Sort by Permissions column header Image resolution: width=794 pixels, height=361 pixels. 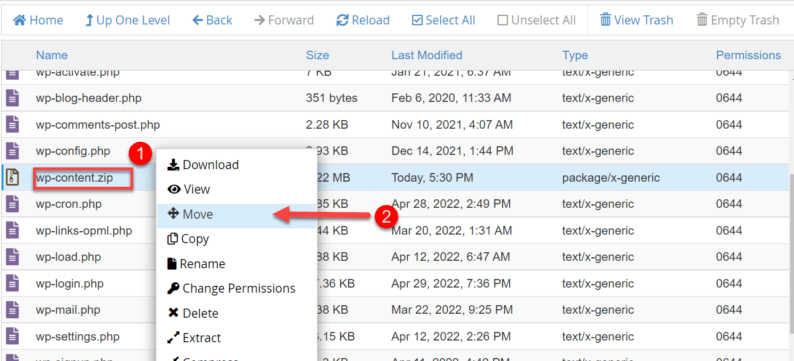[x=748, y=55]
